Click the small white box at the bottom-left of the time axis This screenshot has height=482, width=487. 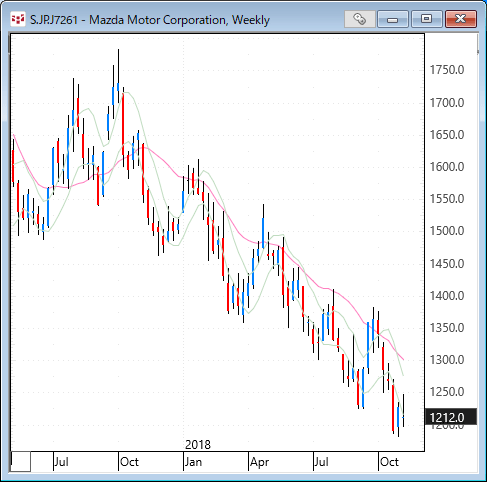point(21,462)
